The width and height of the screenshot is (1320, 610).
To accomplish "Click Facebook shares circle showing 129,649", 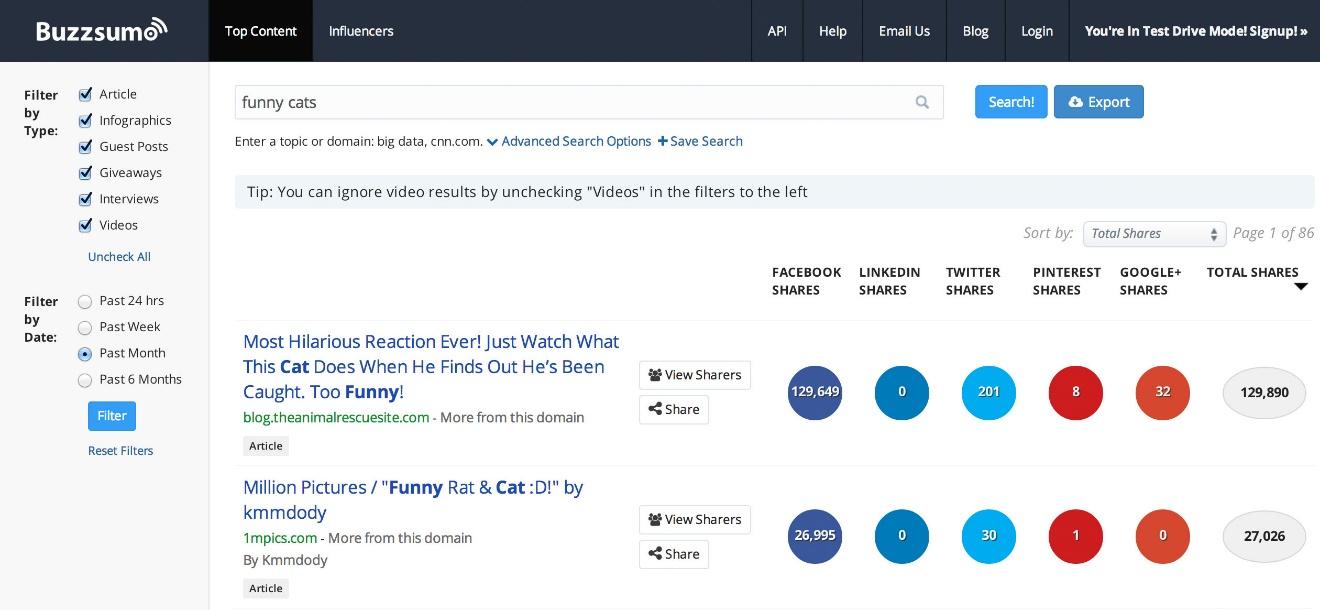I will coord(815,392).
